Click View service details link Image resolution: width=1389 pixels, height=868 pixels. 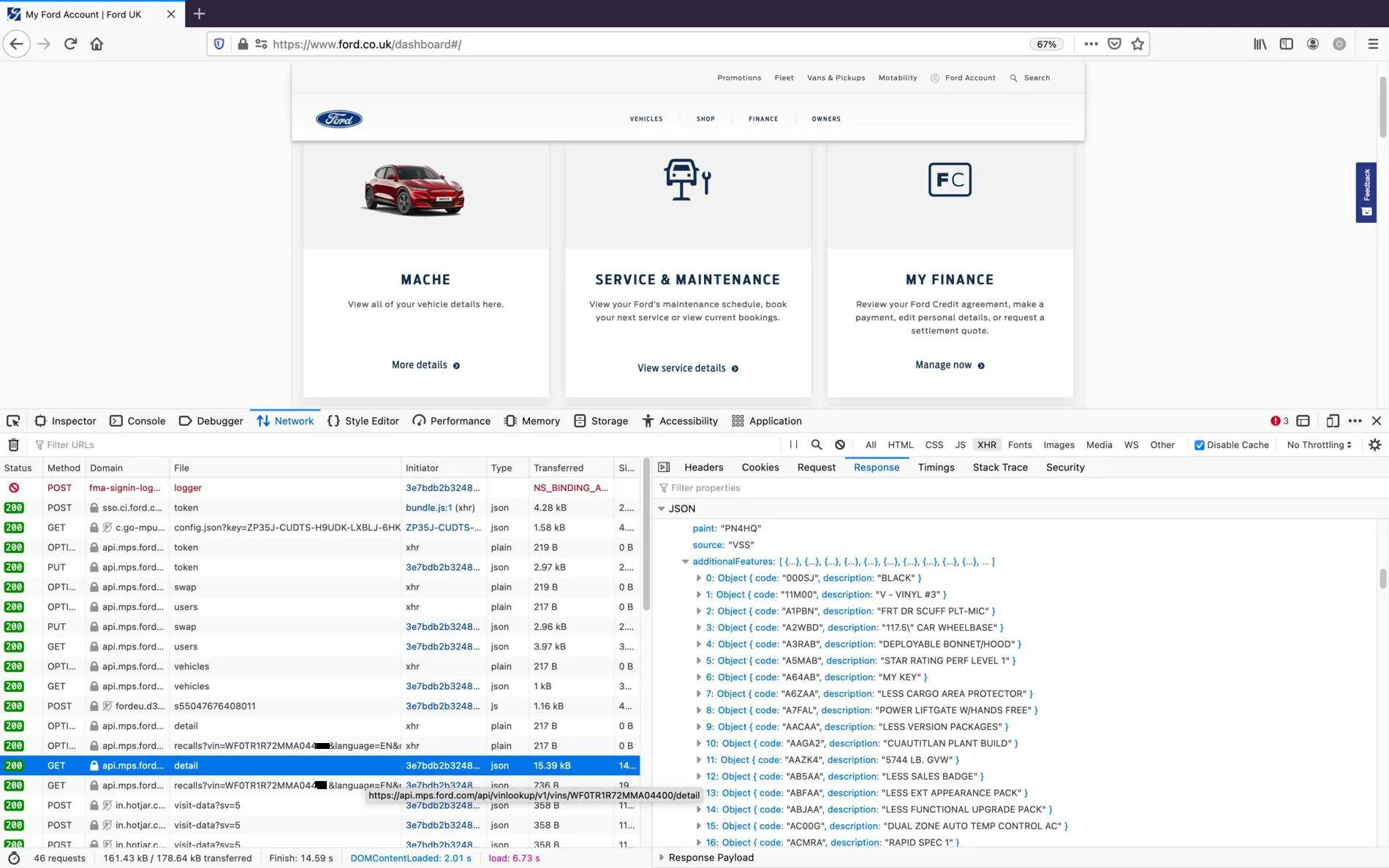[x=688, y=368]
